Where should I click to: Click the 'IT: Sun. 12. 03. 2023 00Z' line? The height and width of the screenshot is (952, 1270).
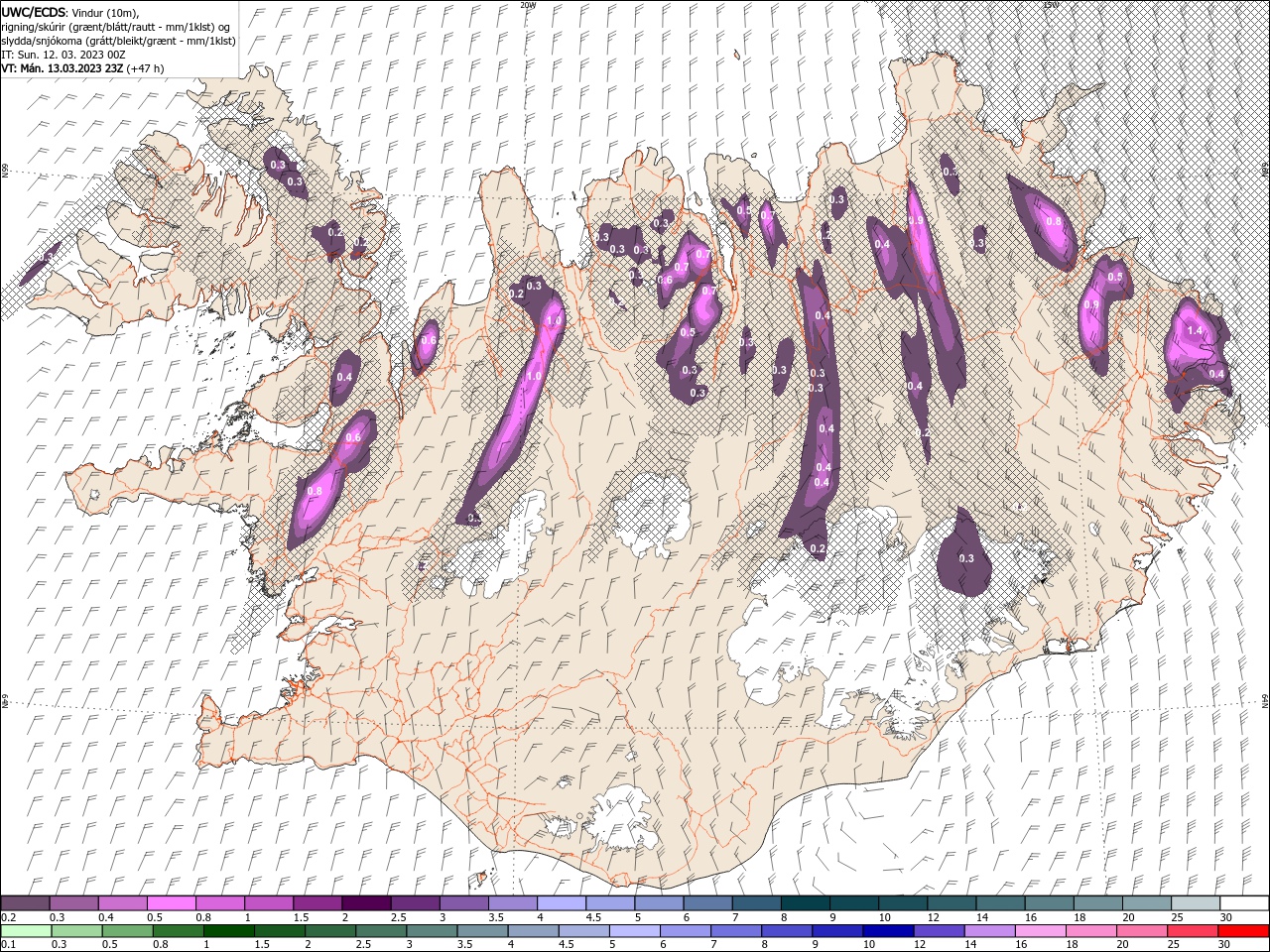[x=65, y=55]
